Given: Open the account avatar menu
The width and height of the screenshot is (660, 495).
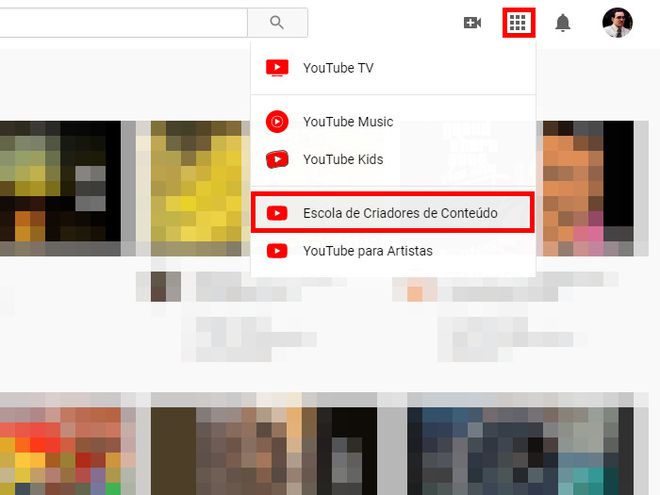Looking at the screenshot, I should click(617, 22).
